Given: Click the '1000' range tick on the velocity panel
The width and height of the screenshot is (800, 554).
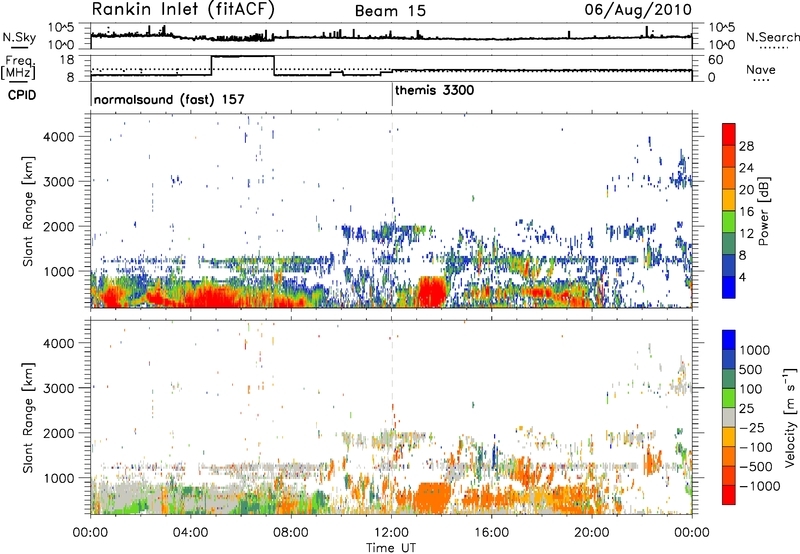Looking at the screenshot, I should pyautogui.click(x=59, y=478).
